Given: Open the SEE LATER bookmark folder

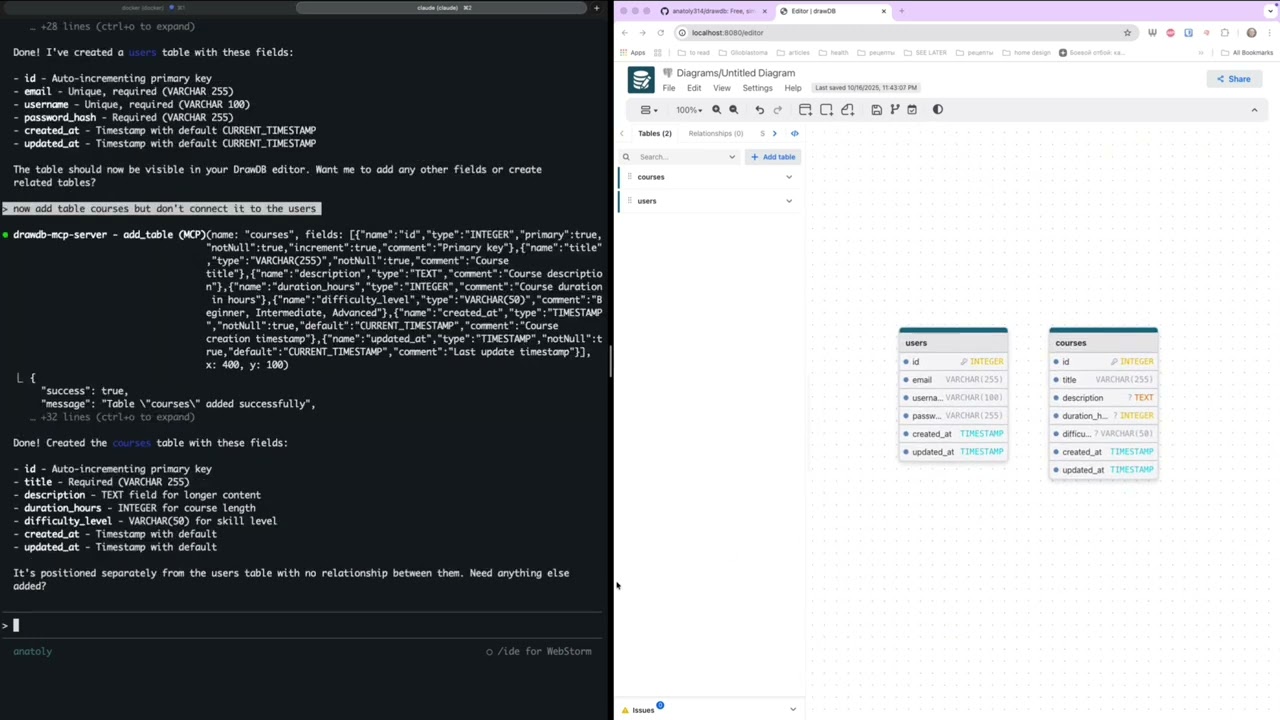Looking at the screenshot, I should [925, 52].
